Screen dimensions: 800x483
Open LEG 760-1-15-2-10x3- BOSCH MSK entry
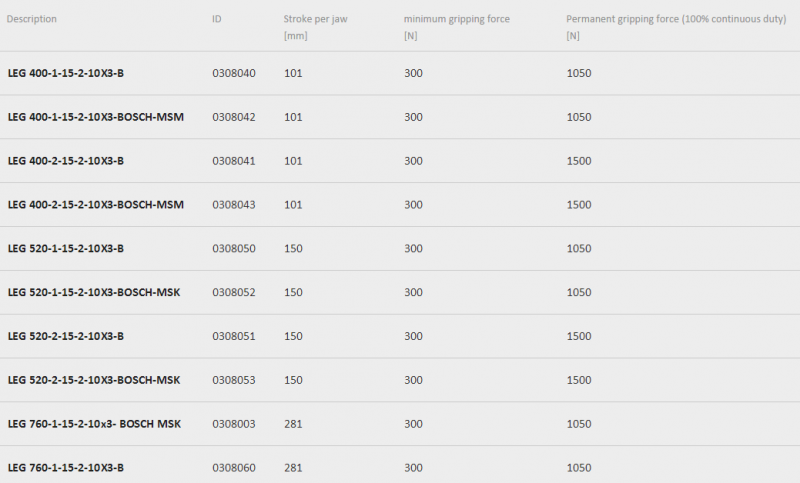click(94, 424)
